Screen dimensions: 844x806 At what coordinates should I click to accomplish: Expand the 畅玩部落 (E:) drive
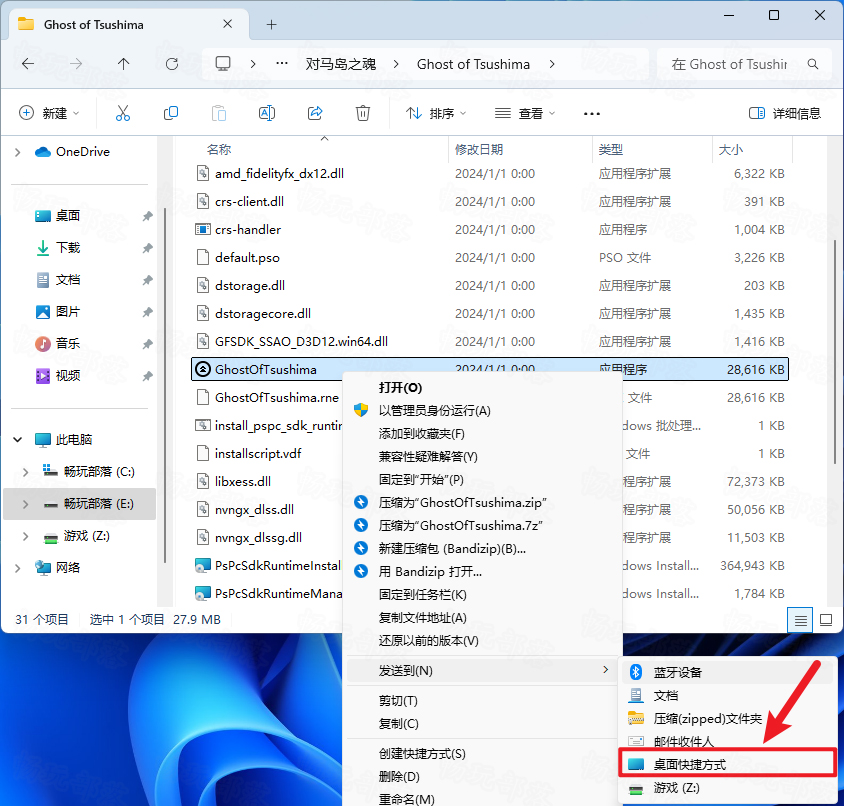25,504
